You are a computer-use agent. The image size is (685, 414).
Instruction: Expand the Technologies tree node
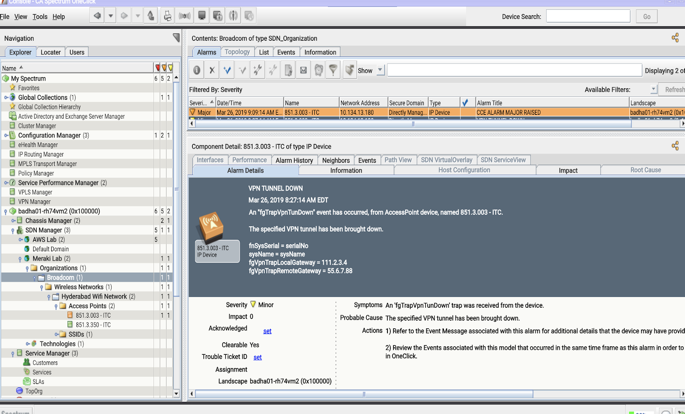pos(27,344)
